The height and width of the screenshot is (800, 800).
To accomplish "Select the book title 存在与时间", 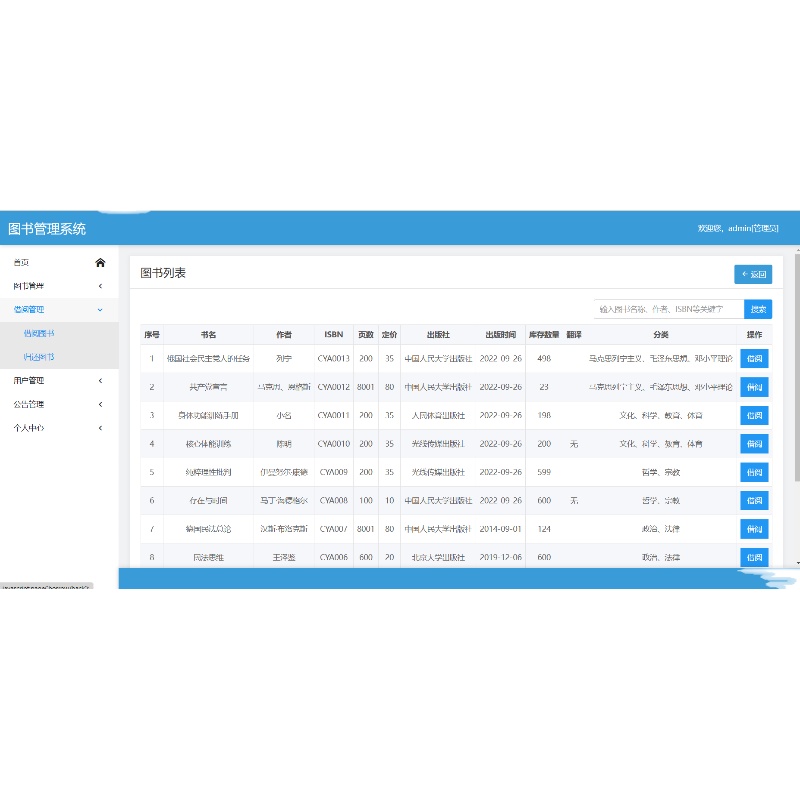I will tap(208, 501).
